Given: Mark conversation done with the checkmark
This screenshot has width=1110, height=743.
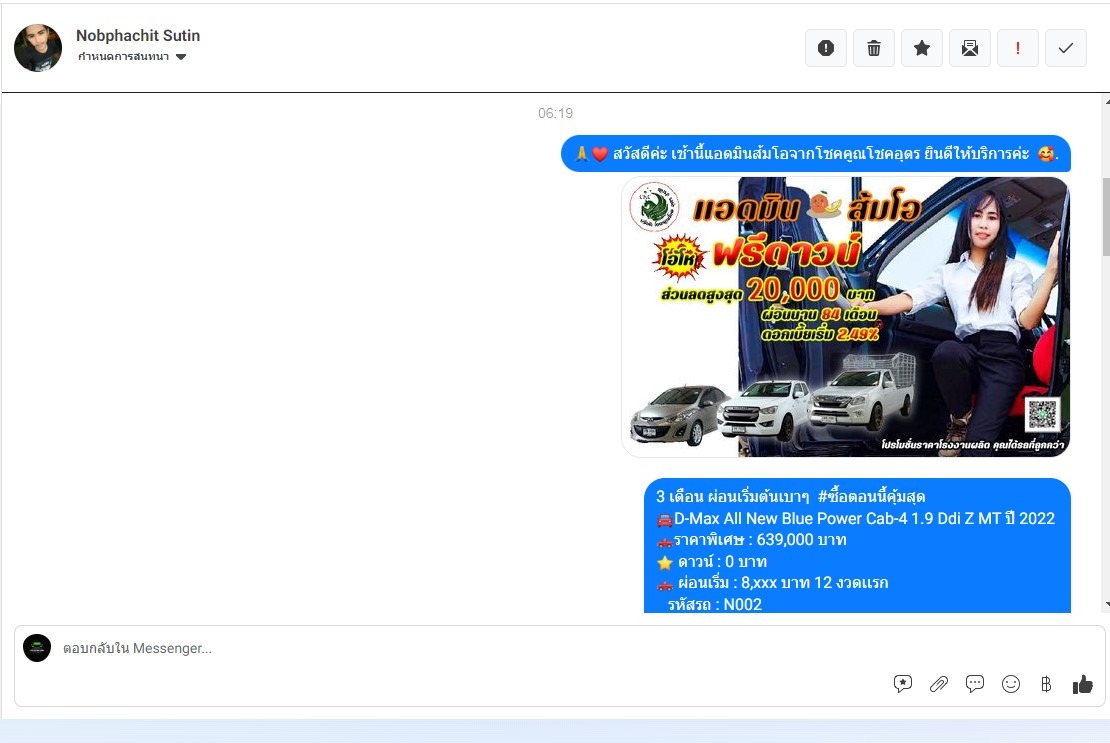Looking at the screenshot, I should 1065,48.
